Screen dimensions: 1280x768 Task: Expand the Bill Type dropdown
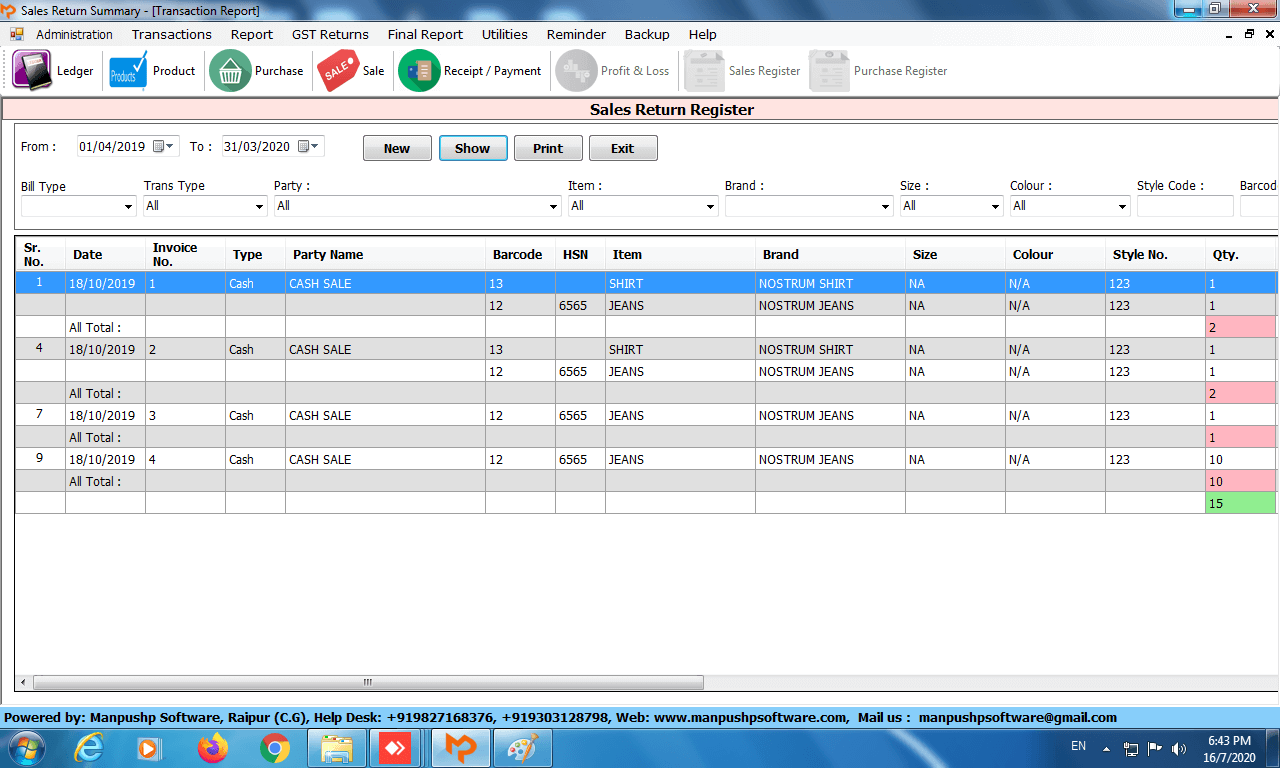pos(128,206)
